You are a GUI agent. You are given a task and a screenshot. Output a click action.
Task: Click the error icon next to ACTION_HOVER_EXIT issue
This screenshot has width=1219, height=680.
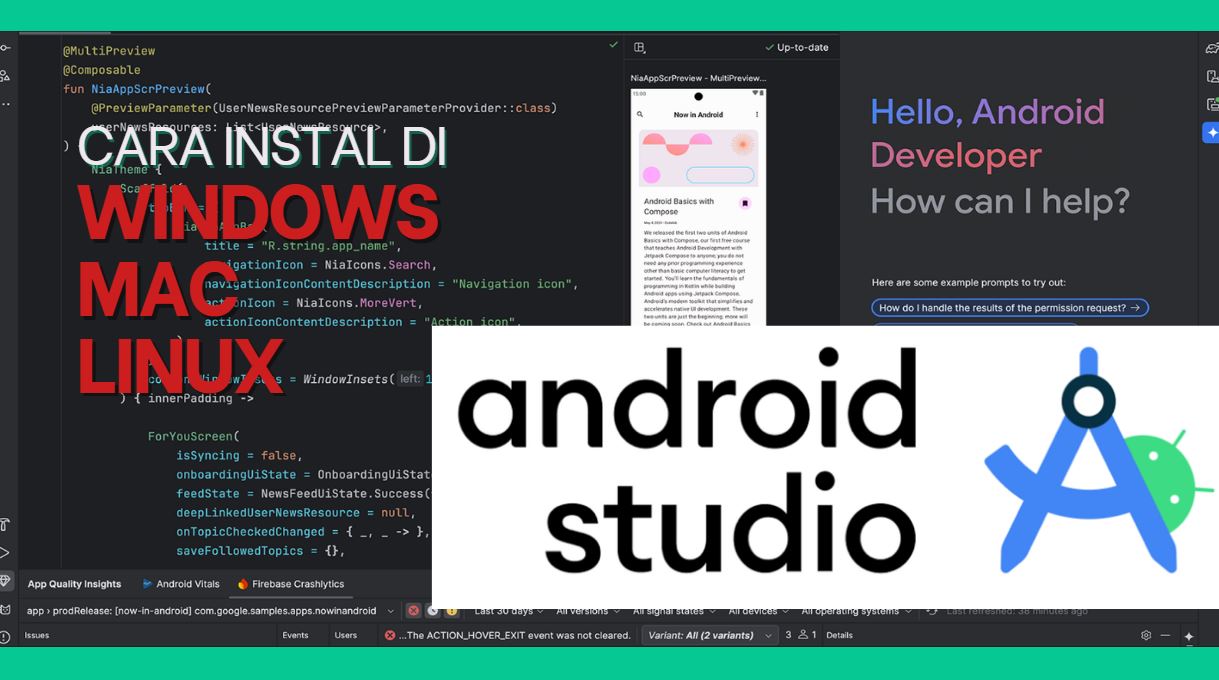pyautogui.click(x=389, y=634)
